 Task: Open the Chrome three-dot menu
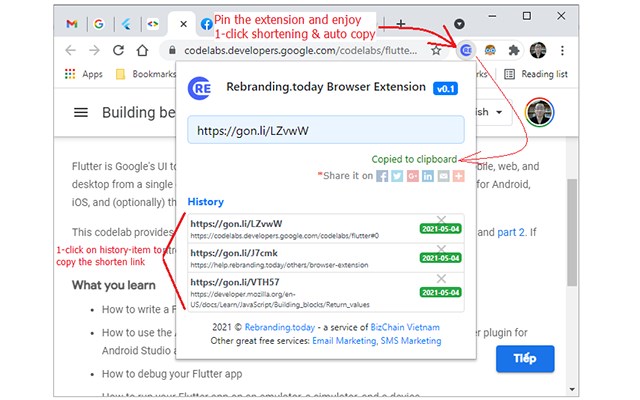(562, 50)
